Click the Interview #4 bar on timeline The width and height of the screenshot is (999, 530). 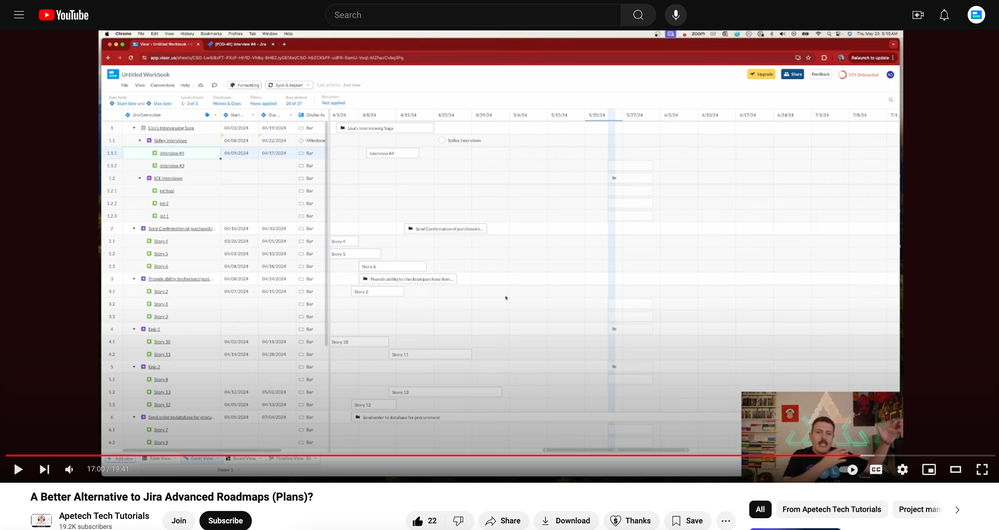tap(392, 153)
